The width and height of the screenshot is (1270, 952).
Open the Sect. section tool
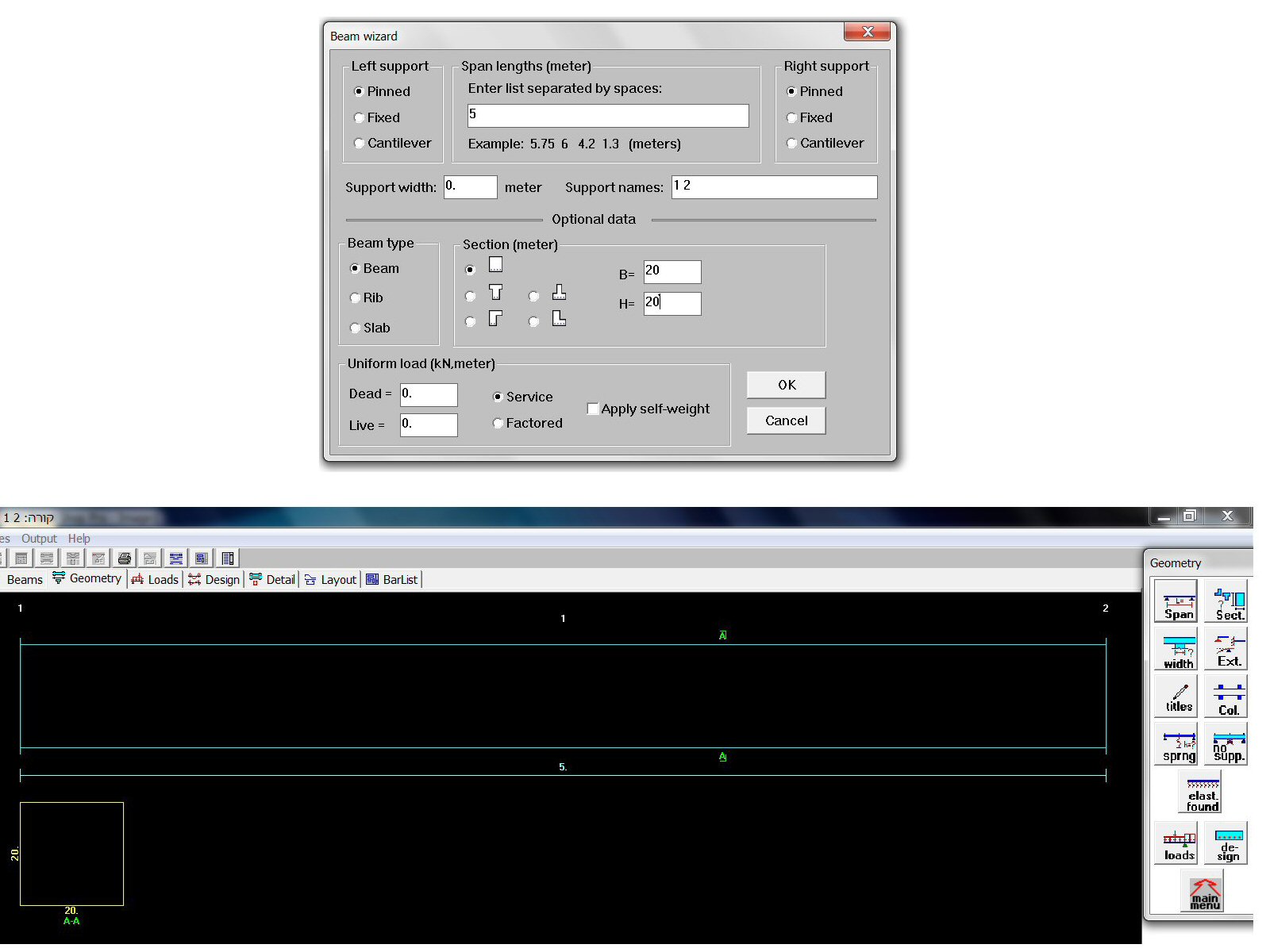[x=1226, y=602]
